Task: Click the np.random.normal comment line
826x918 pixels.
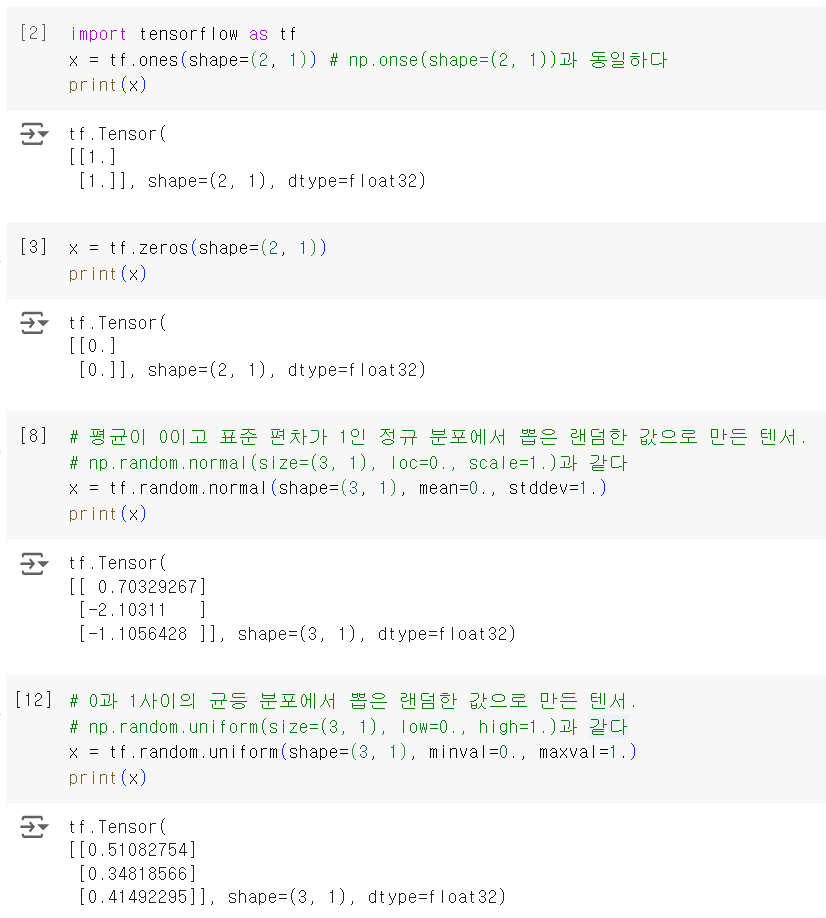Action: (348, 463)
